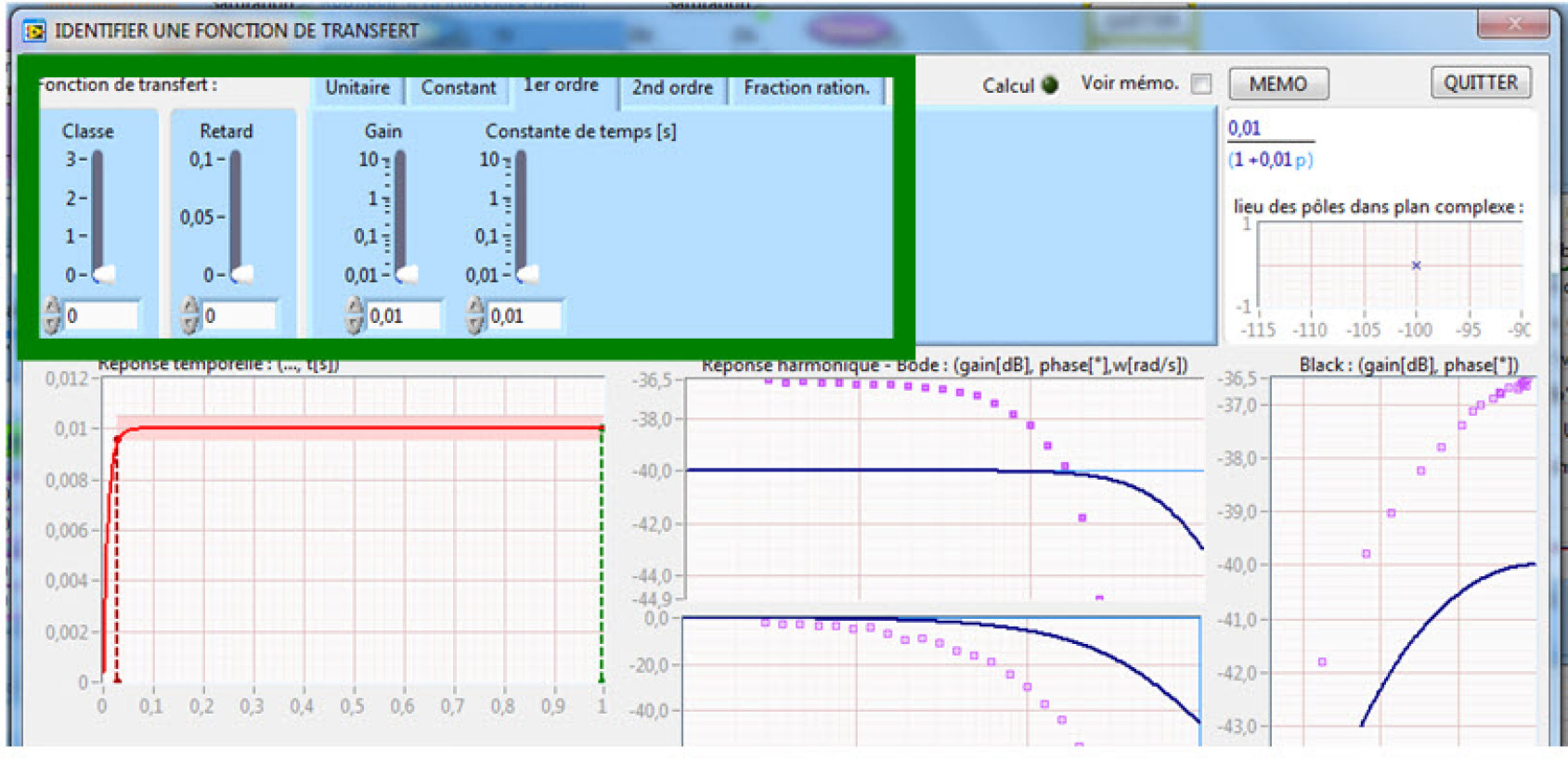Image resolution: width=1568 pixels, height=760 pixels.
Task: Click the Gain stepper arrows
Action: point(354,316)
